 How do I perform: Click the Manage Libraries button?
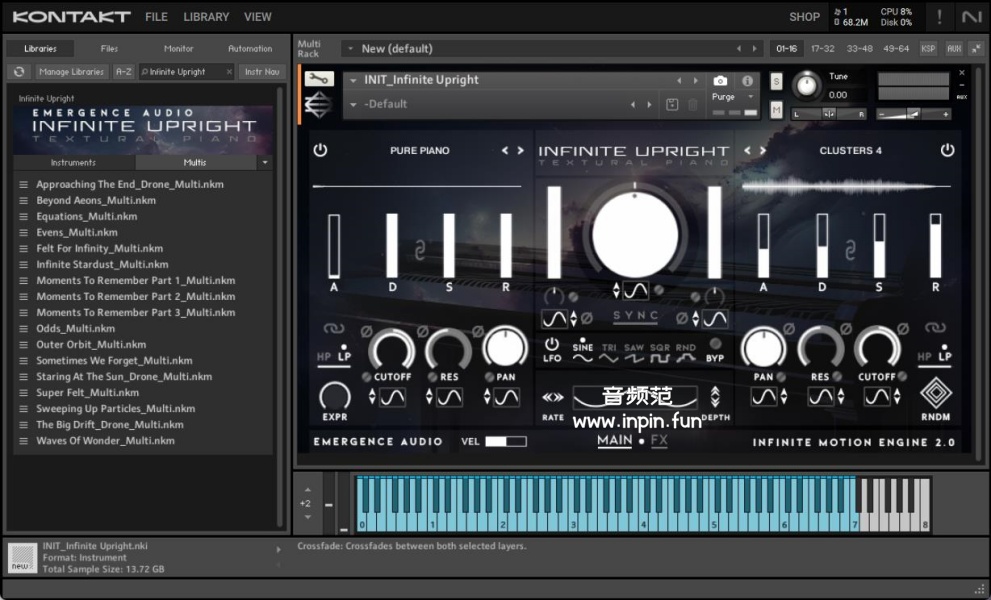[x=72, y=72]
